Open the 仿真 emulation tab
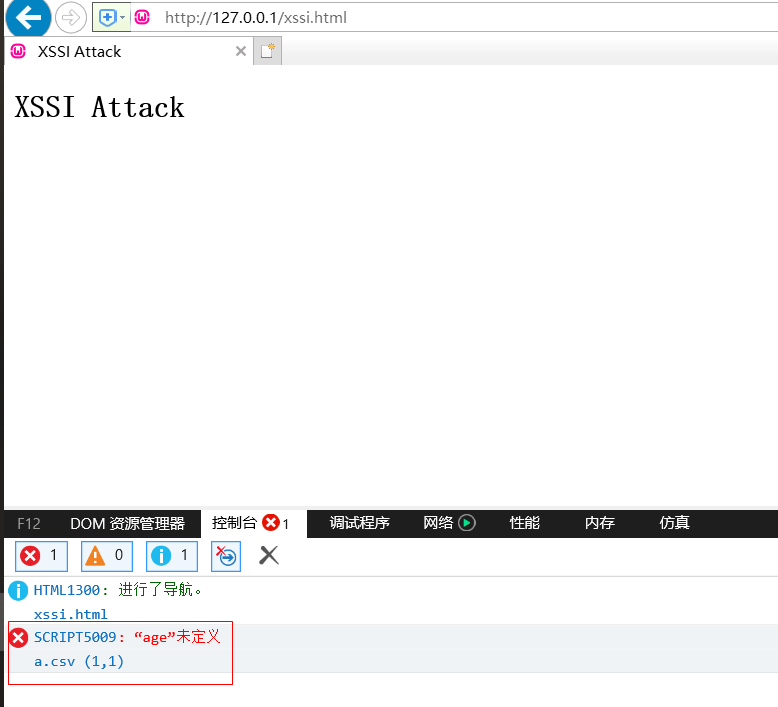Viewport: 778px width, 707px height. tap(674, 523)
